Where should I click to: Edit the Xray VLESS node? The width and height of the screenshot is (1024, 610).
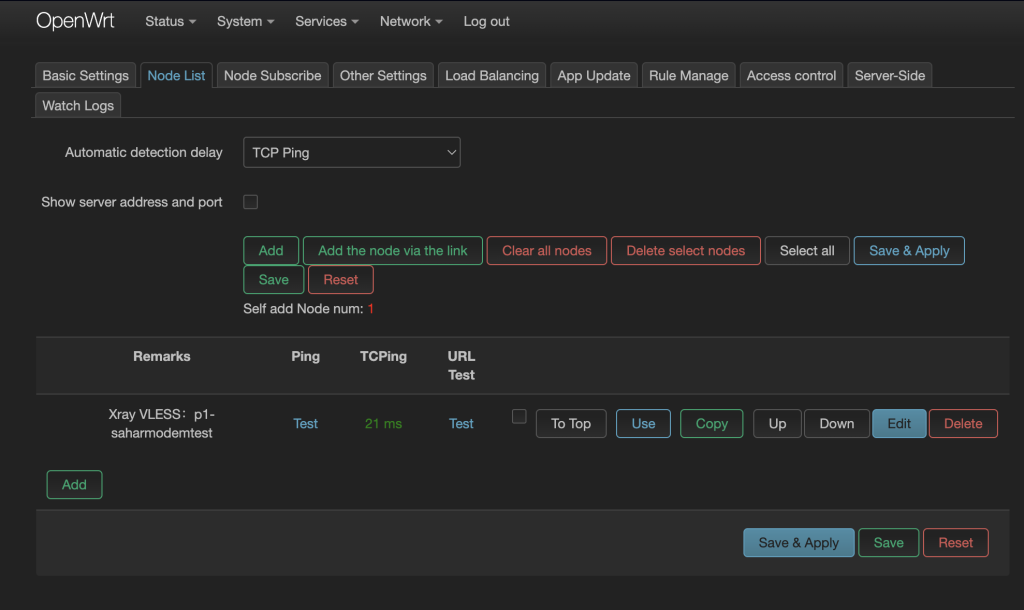click(x=899, y=423)
